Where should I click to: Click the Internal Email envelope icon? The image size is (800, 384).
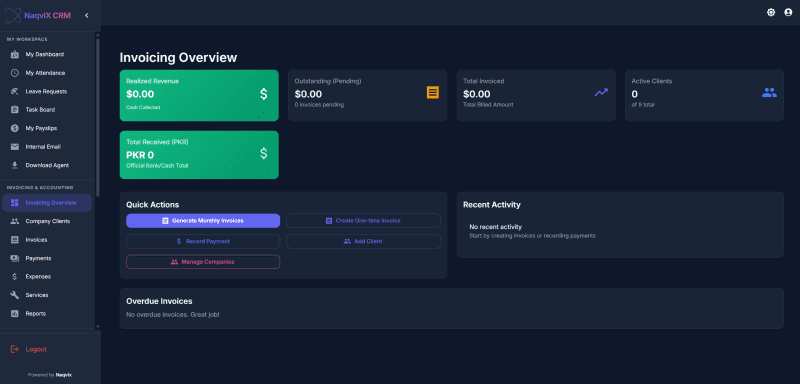point(15,147)
